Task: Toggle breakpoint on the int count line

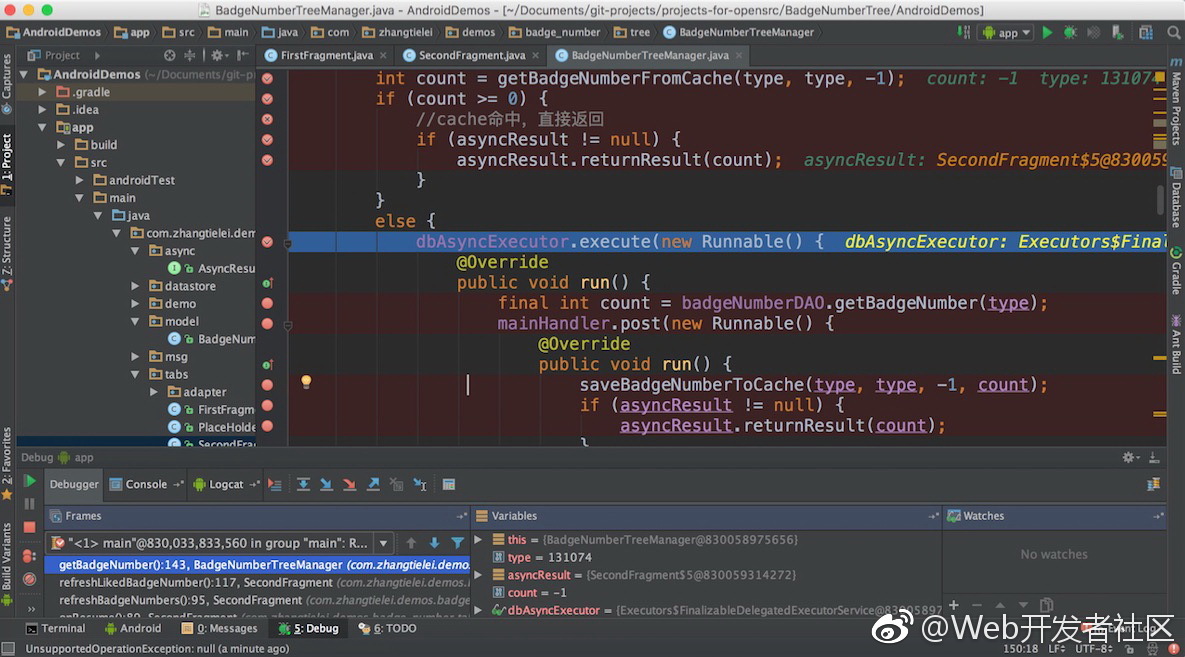Action: [267, 79]
